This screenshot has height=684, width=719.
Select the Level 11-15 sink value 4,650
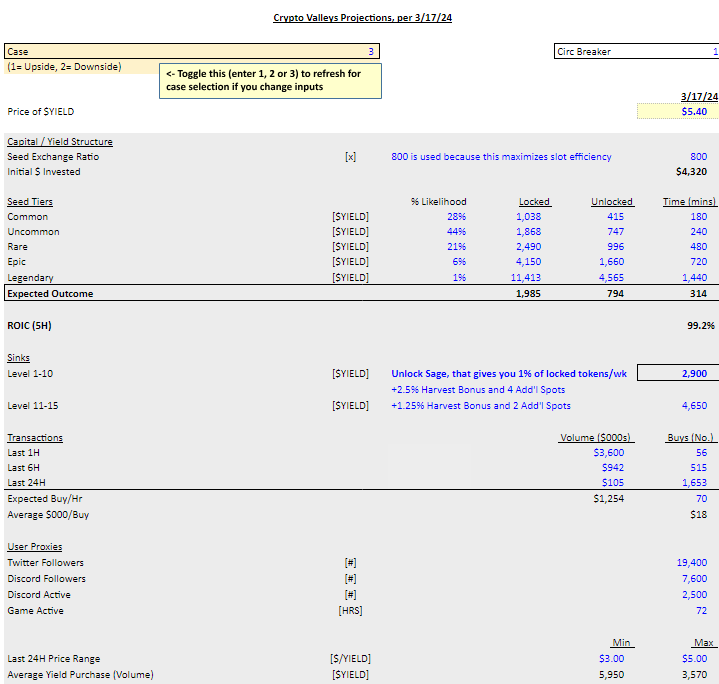pos(694,406)
